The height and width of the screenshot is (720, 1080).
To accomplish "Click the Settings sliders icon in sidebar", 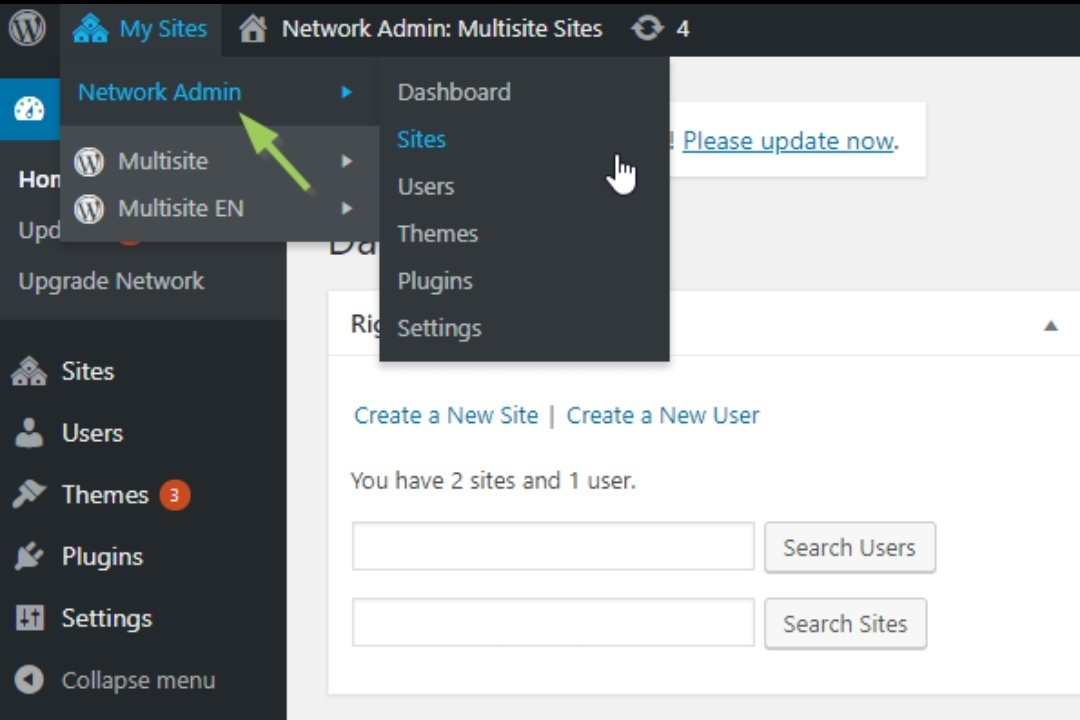I will click(29, 619).
